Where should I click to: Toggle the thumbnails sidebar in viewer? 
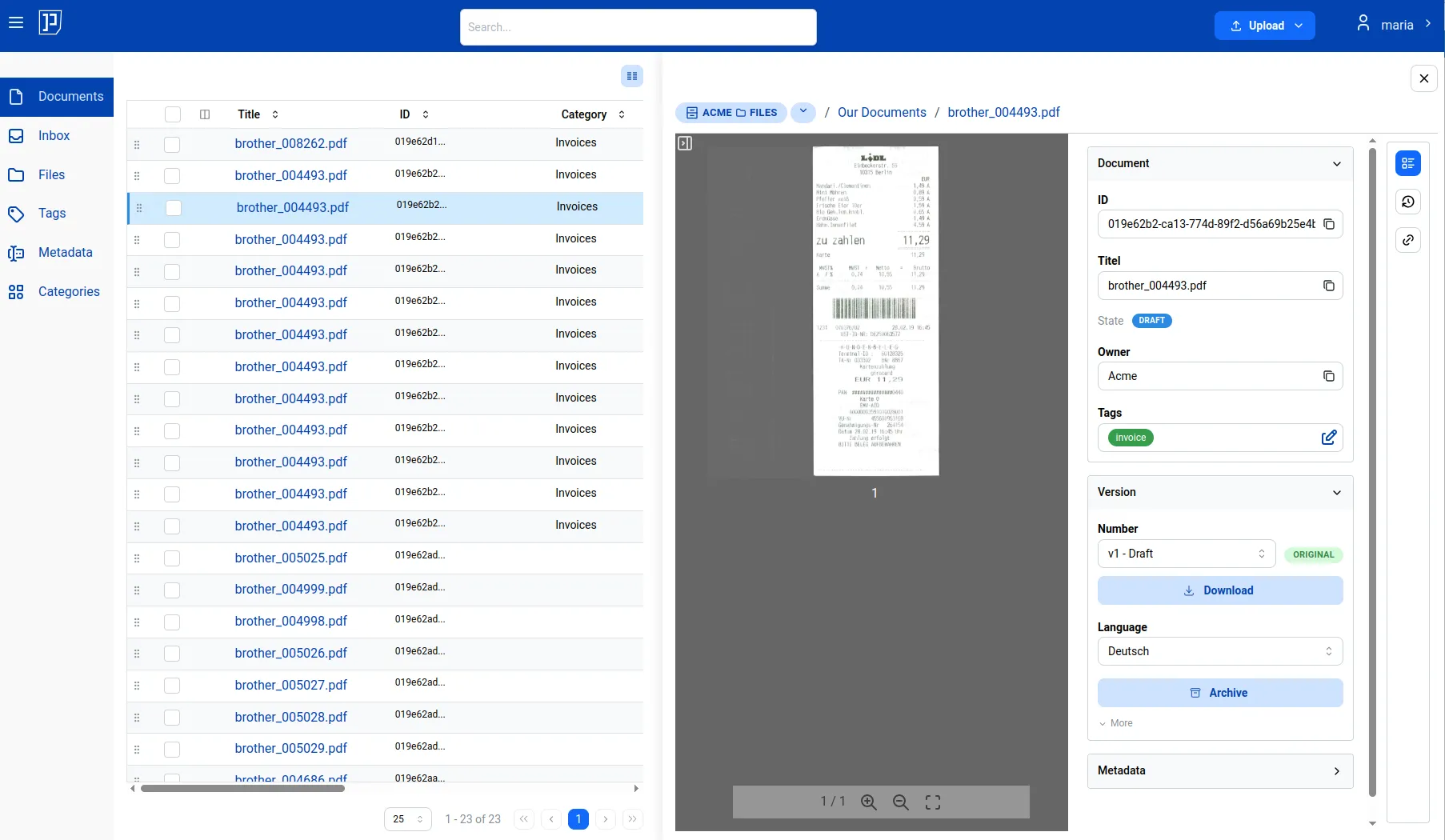pos(685,143)
